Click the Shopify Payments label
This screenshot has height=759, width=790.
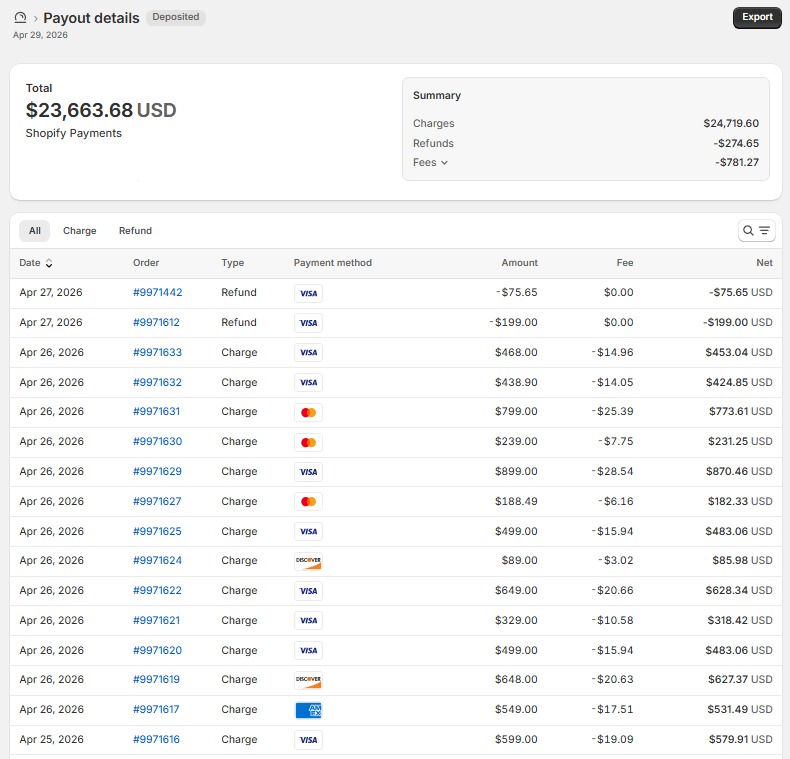point(74,133)
